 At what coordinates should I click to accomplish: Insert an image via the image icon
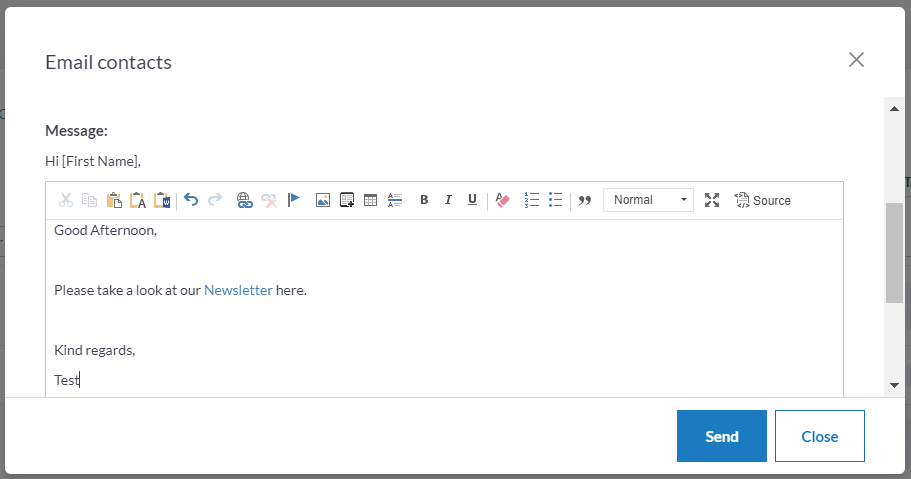(323, 200)
